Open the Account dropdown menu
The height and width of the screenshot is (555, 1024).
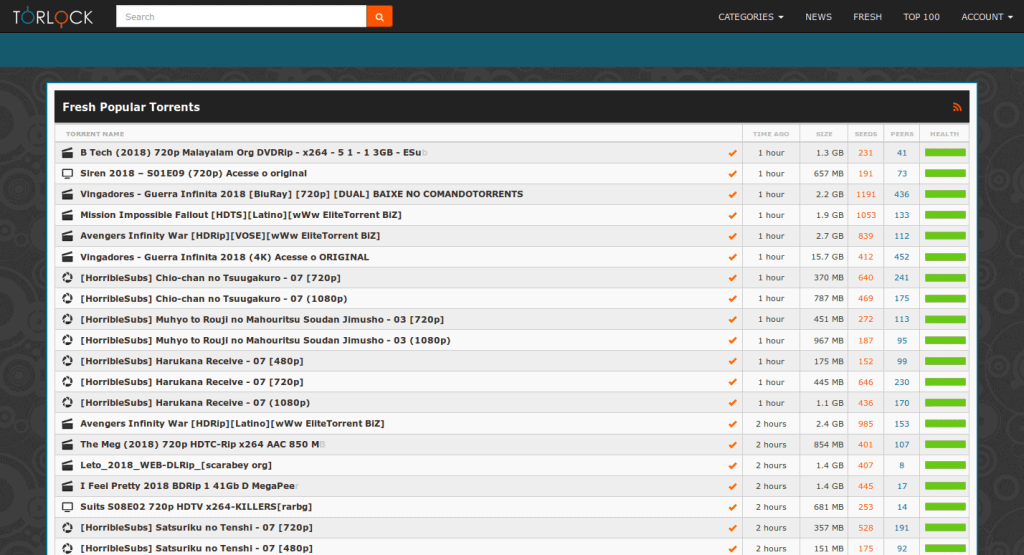986,17
